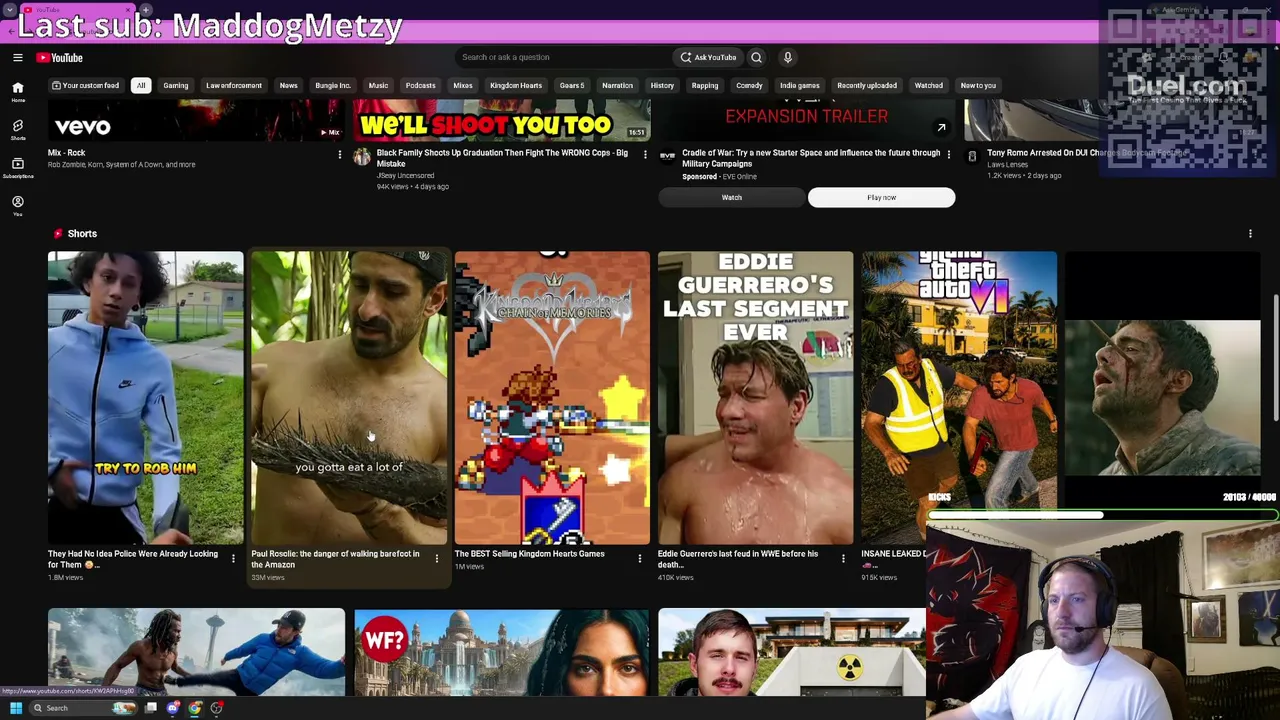Filter the feed by Music
1280x720 pixels.
(378, 85)
